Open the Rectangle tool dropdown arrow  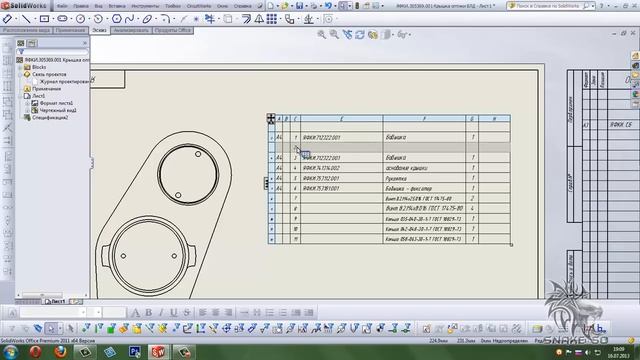pos(52,19)
